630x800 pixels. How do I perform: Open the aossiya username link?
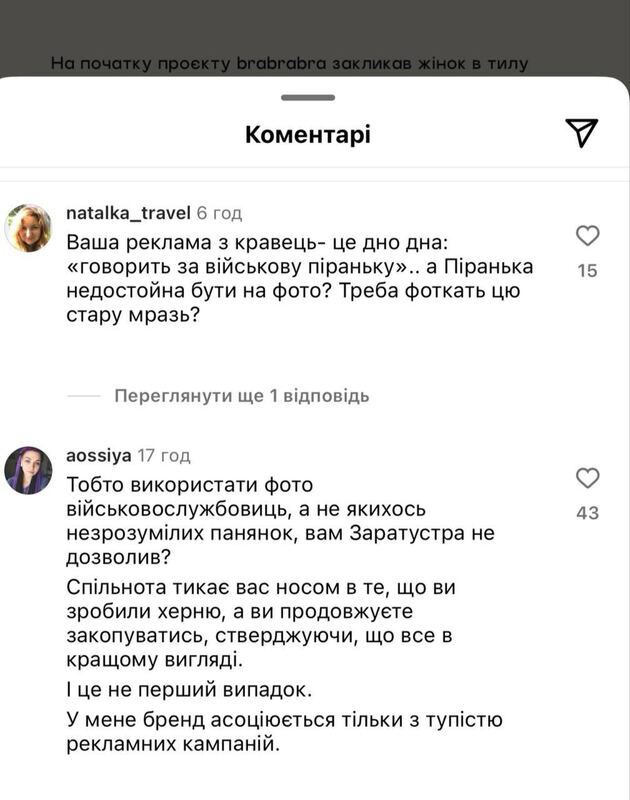[x=98, y=455]
